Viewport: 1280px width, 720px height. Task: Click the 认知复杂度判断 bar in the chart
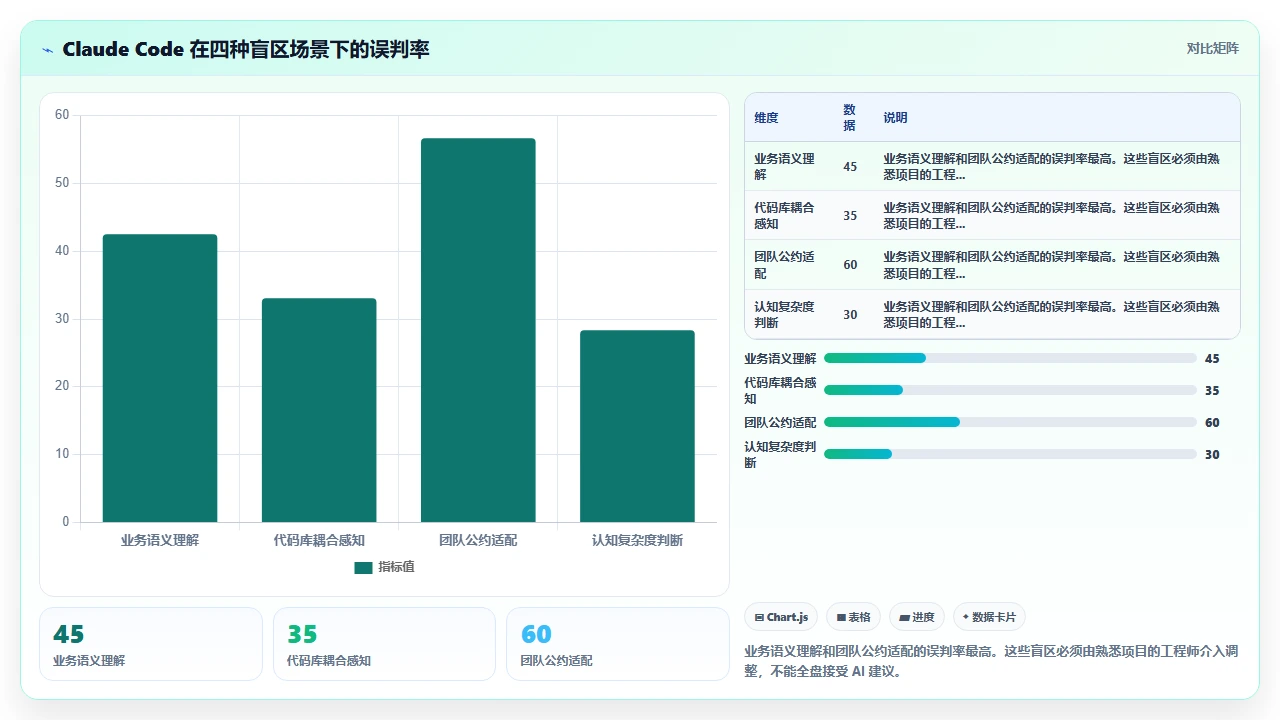coord(637,426)
